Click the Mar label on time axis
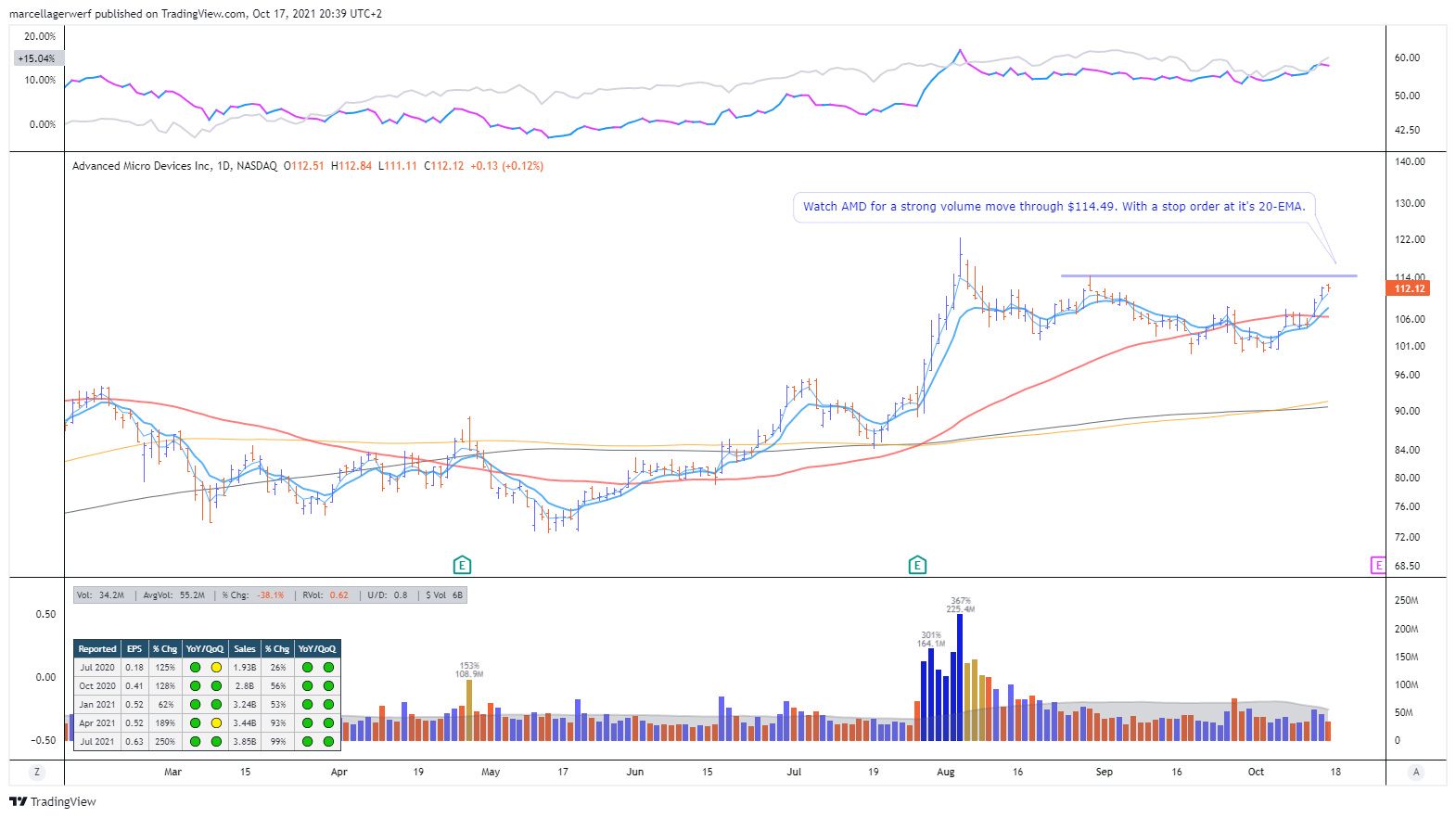The height and width of the screenshot is (818, 1456). pyautogui.click(x=172, y=772)
